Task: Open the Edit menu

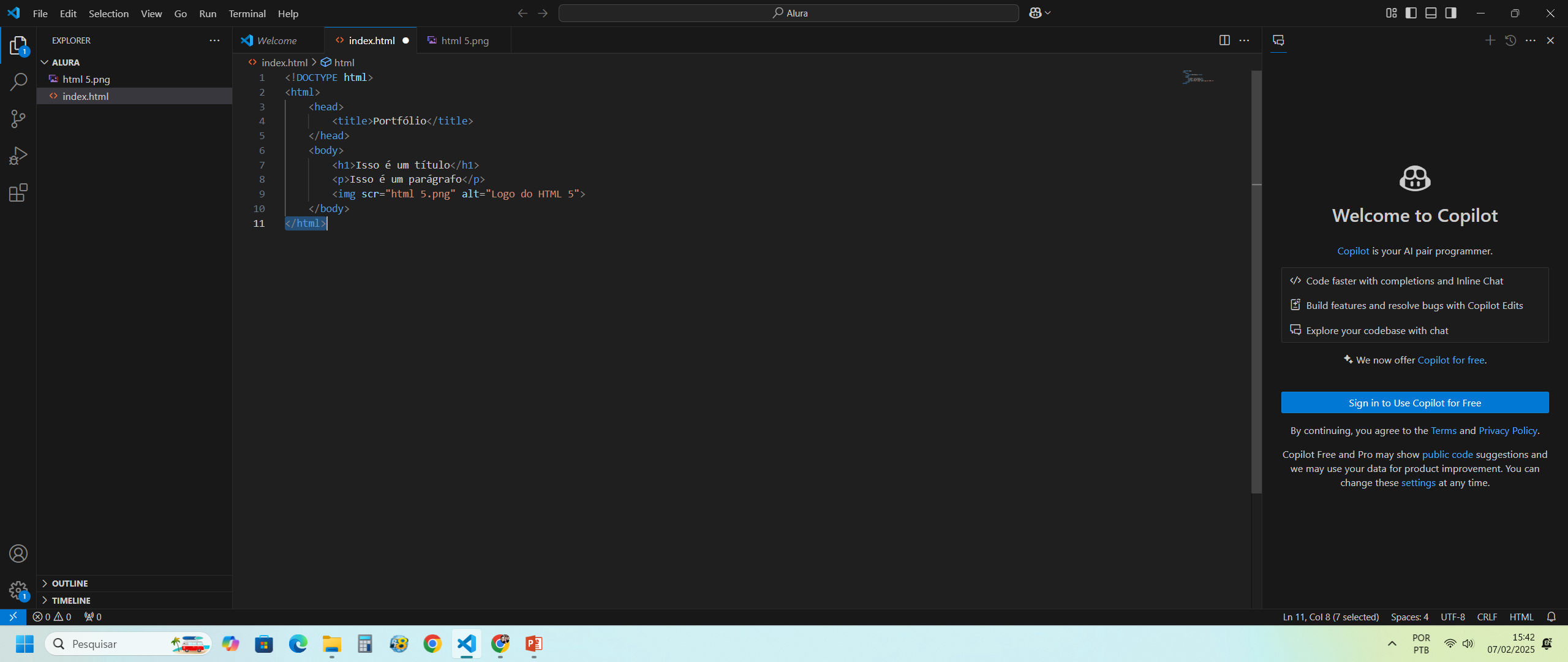Action: (x=68, y=13)
